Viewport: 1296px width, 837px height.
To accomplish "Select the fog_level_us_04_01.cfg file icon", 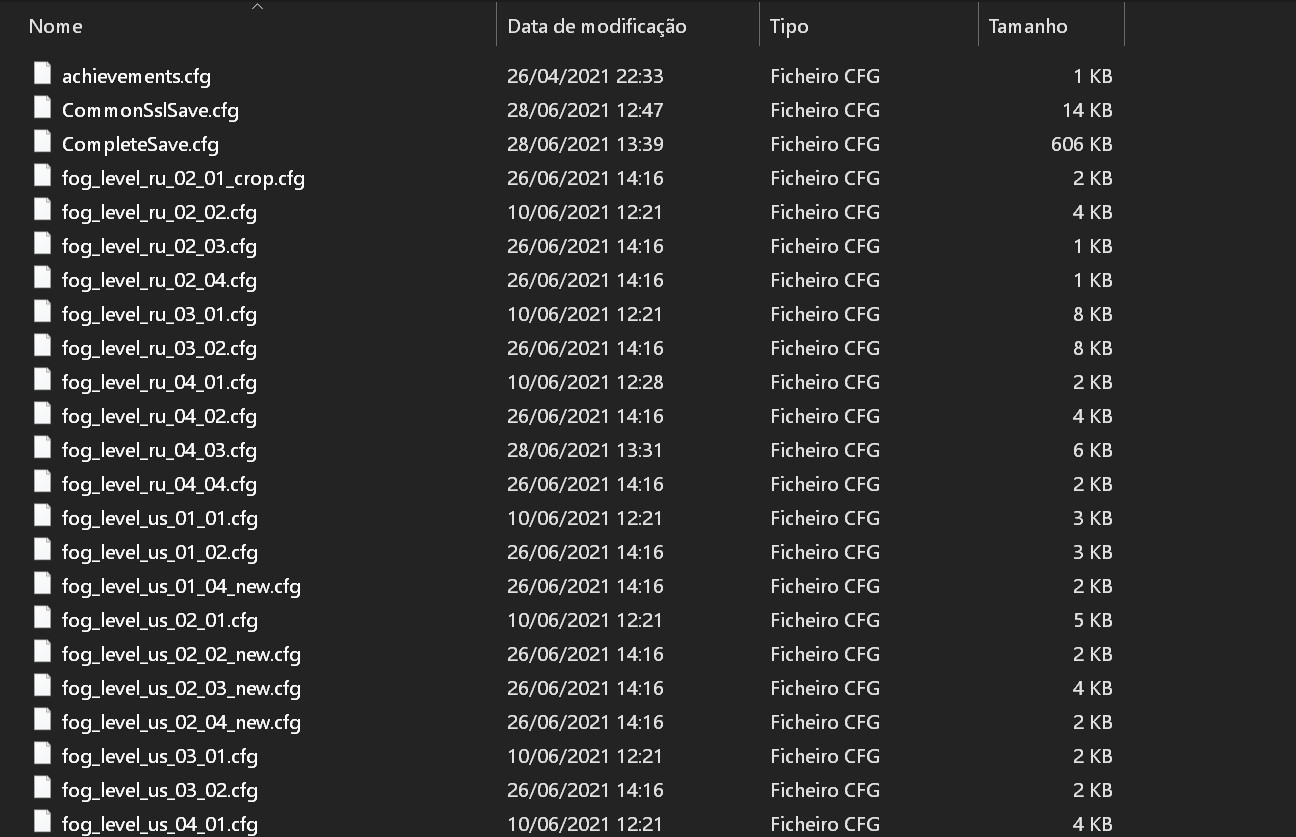I will coord(42,823).
